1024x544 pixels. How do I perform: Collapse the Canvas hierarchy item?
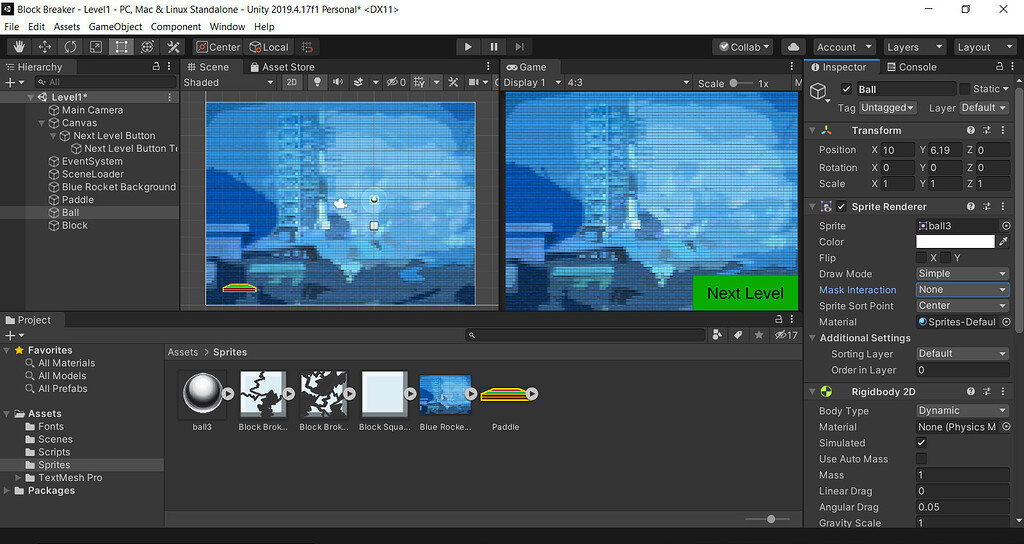pyautogui.click(x=42, y=123)
